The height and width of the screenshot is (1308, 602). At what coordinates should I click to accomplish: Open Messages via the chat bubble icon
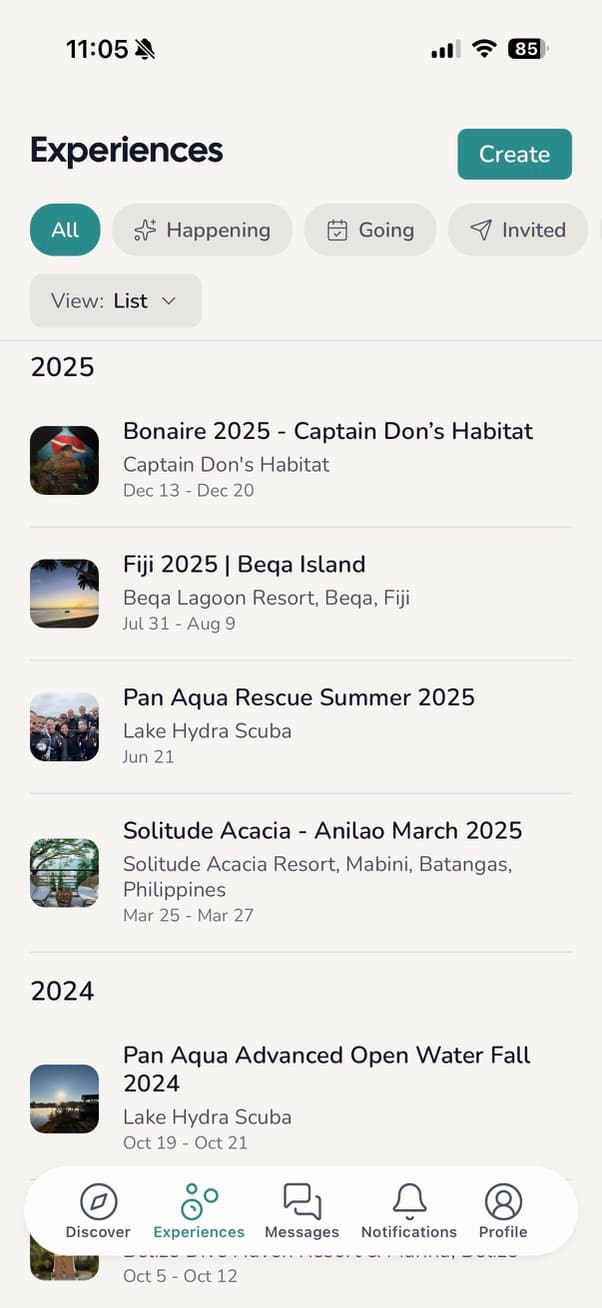point(302,1197)
